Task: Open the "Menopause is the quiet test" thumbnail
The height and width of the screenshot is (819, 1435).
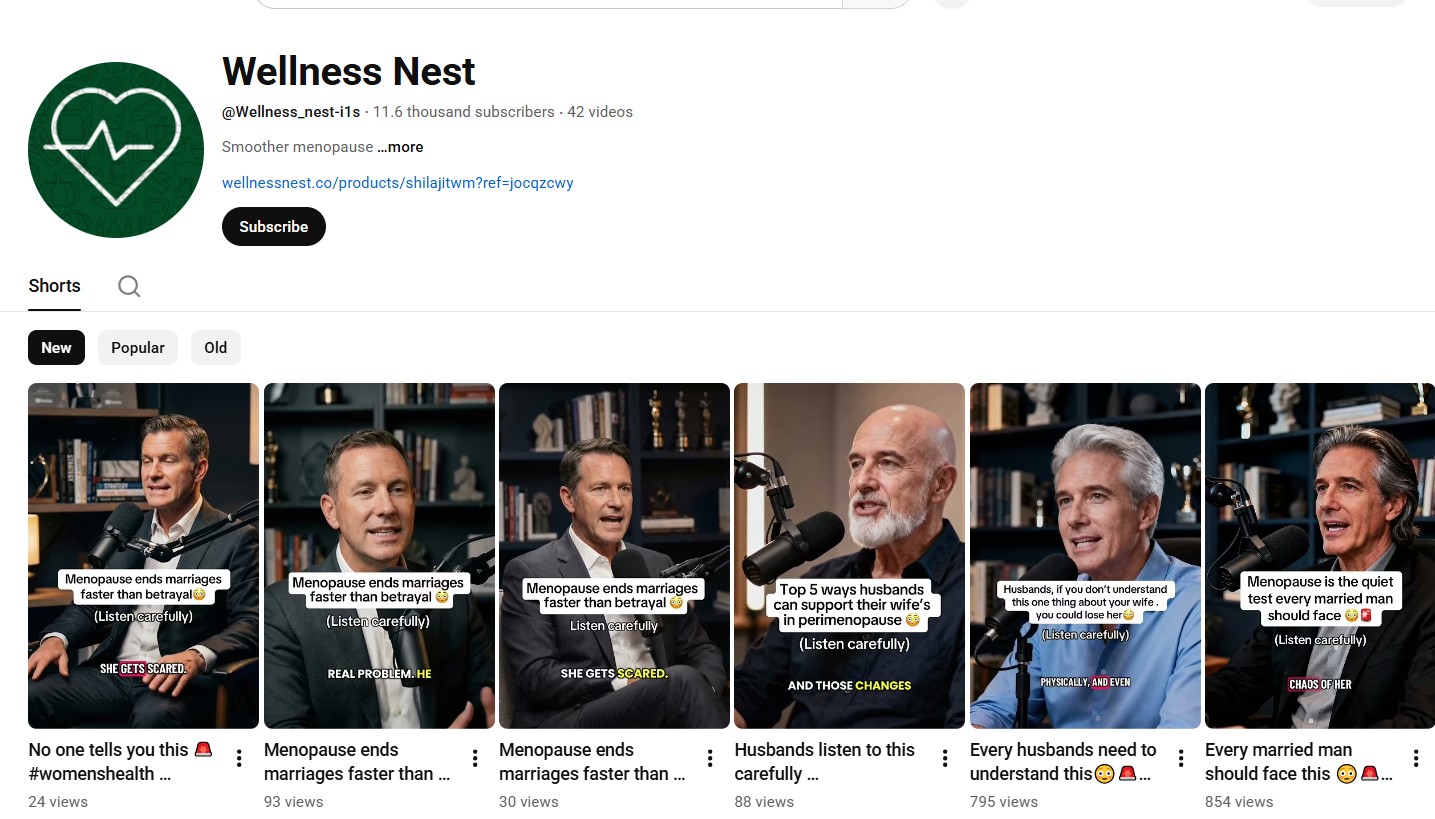Action: pos(1320,555)
